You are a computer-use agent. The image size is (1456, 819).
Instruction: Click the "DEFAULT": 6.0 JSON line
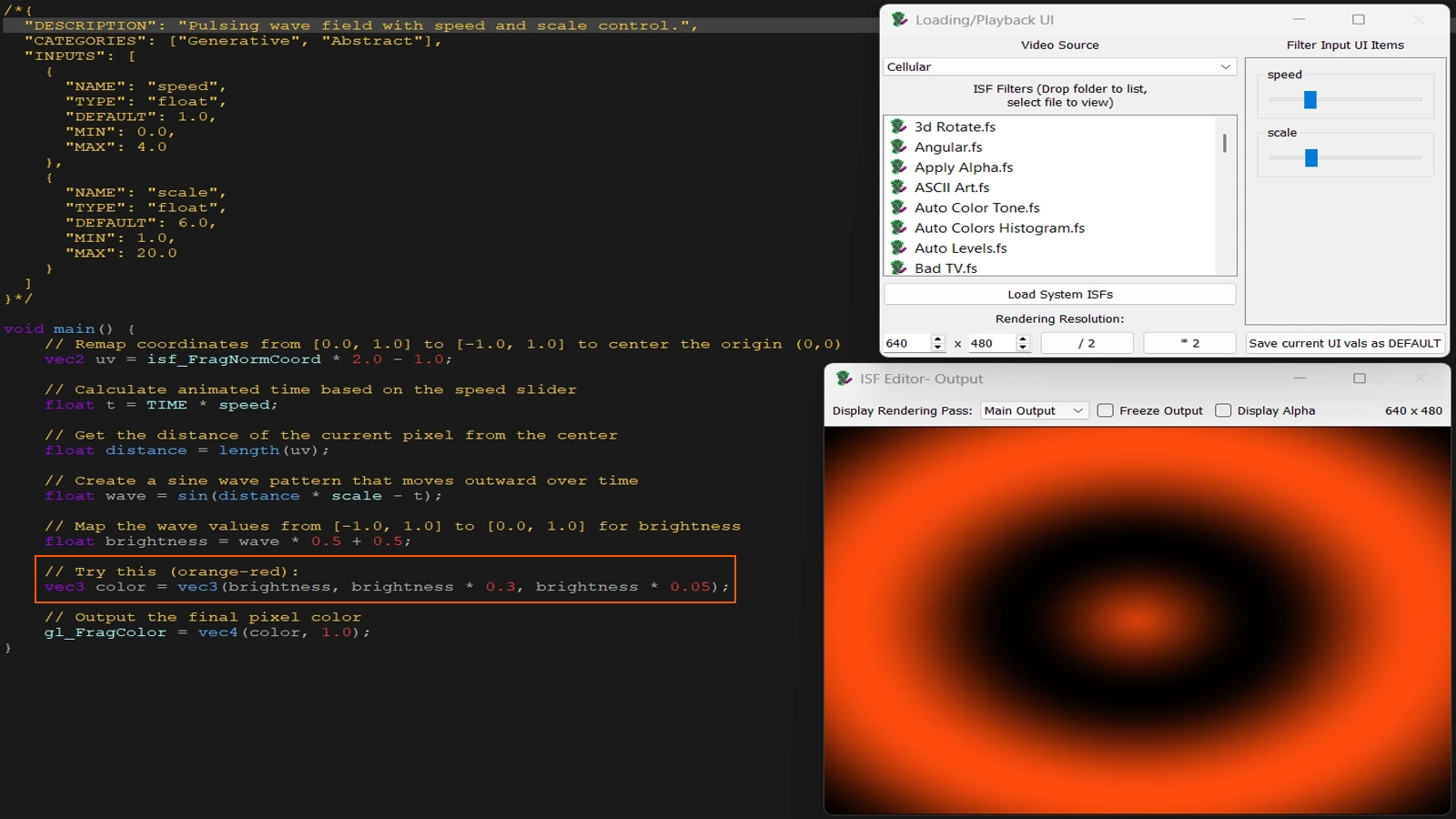pyautogui.click(x=140, y=223)
